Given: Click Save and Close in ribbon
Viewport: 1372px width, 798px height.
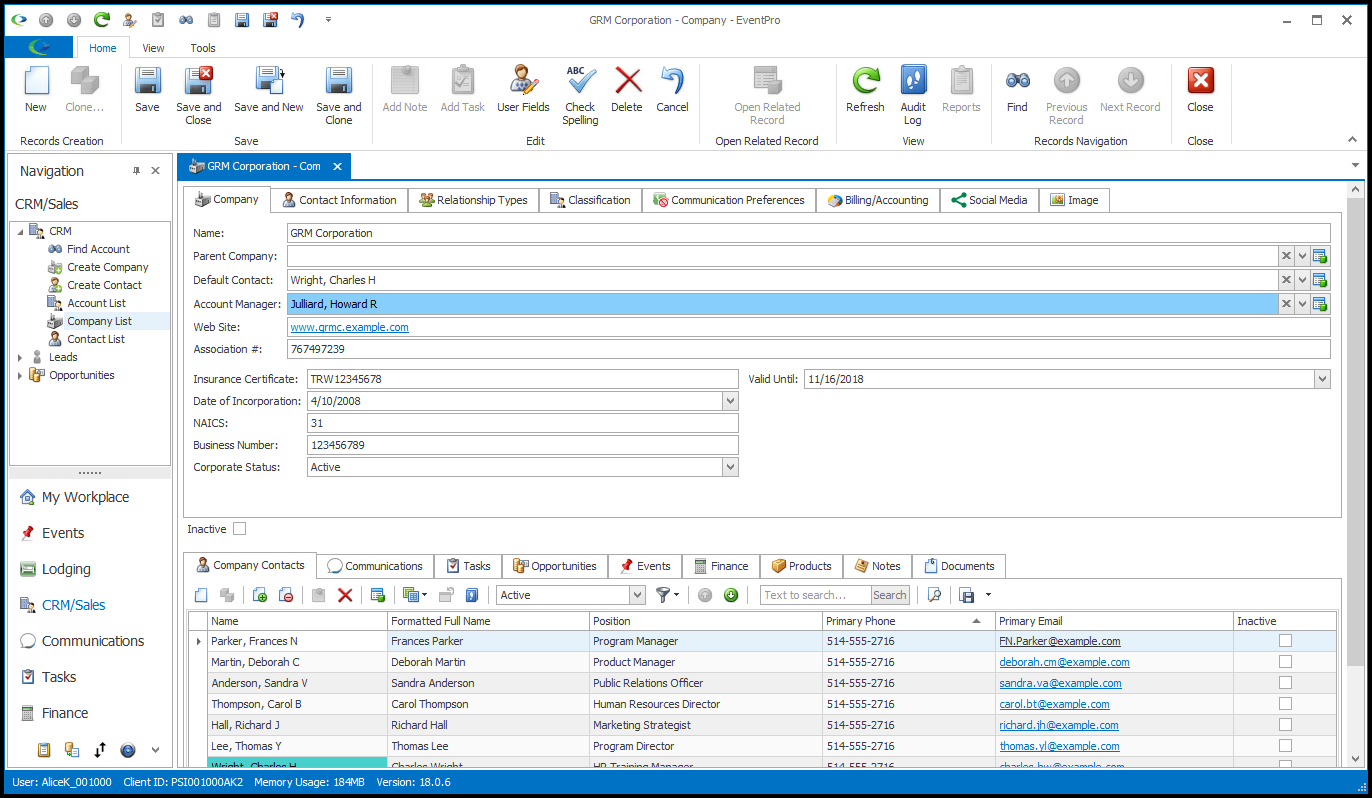Looking at the screenshot, I should click(x=199, y=95).
